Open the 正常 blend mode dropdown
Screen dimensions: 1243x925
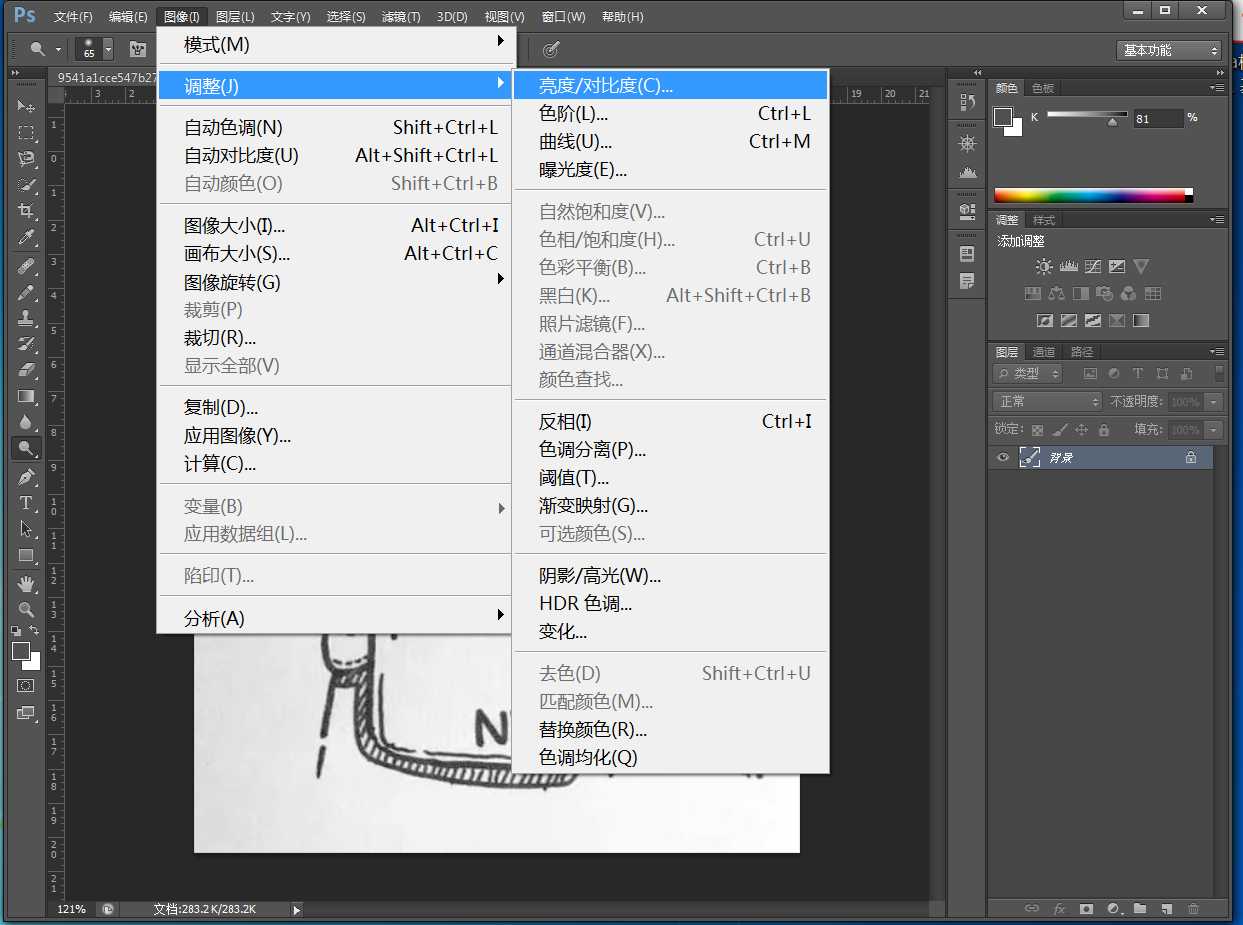pyautogui.click(x=1045, y=401)
